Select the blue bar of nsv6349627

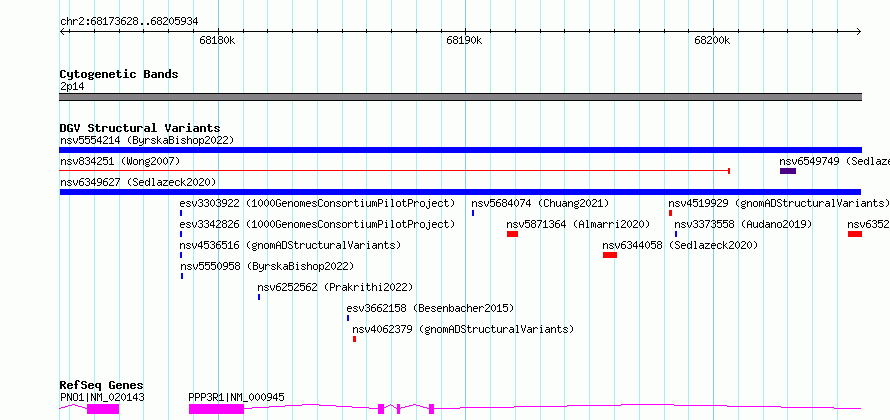click(x=460, y=192)
